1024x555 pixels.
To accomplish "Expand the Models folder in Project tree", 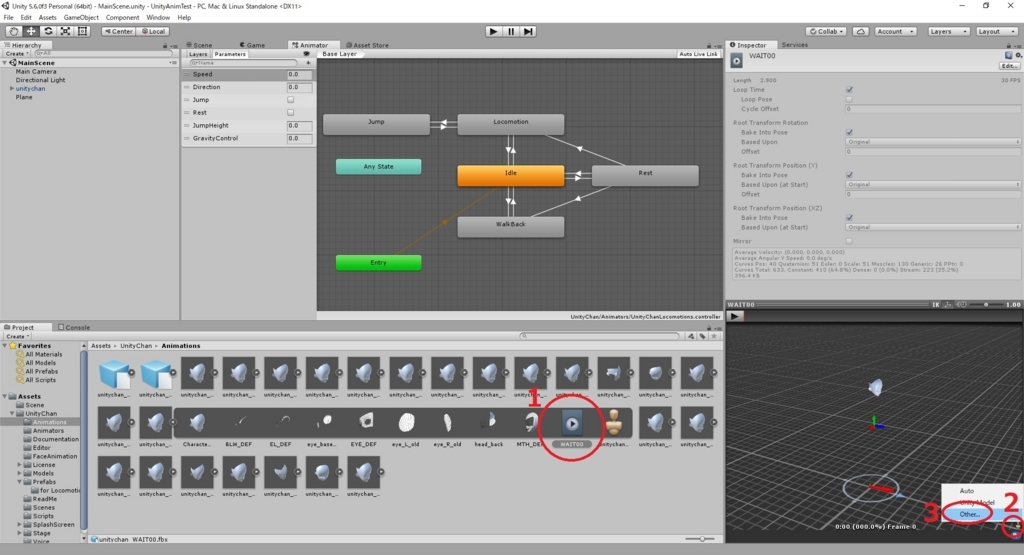I will point(20,473).
